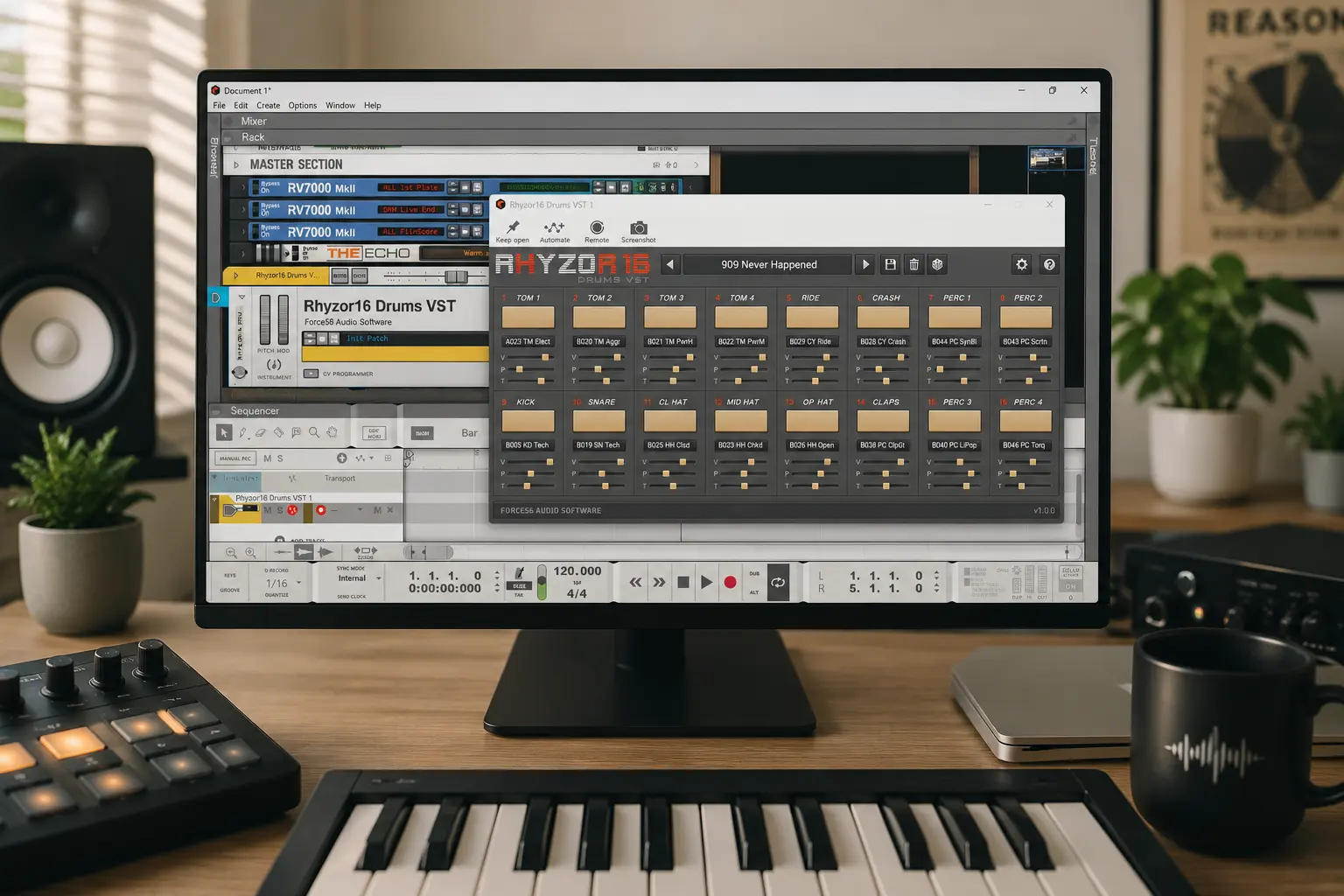Select the sequencer razor tool
The height and width of the screenshot is (896, 1344).
[278, 432]
